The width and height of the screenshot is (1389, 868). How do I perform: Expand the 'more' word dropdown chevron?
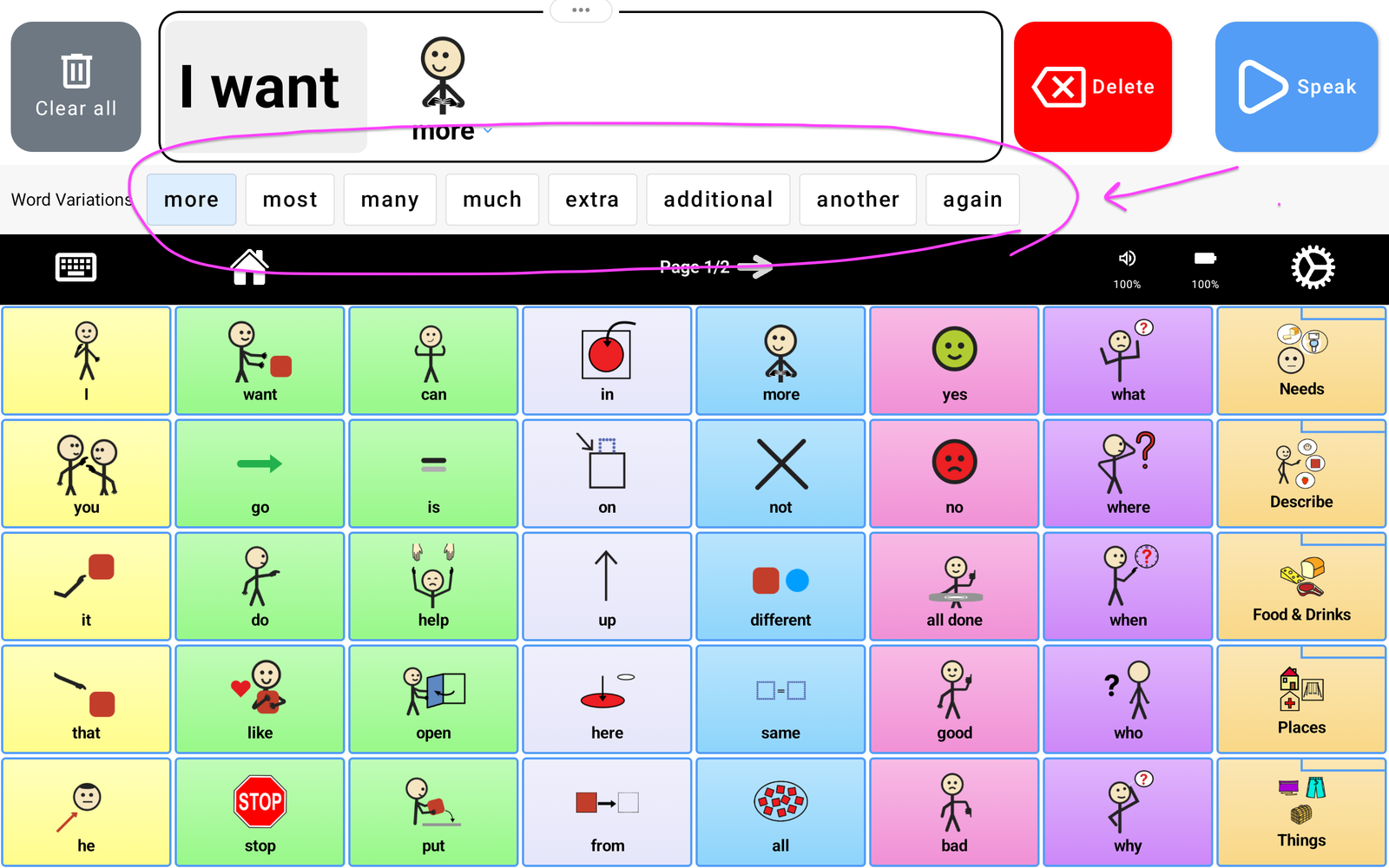tap(488, 130)
